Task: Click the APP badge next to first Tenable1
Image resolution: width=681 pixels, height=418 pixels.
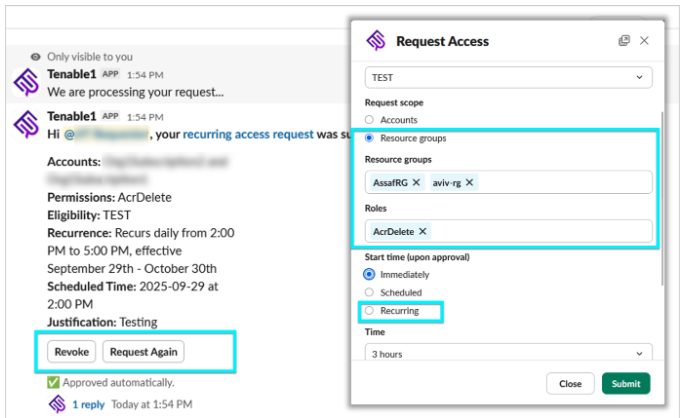Action: point(110,74)
